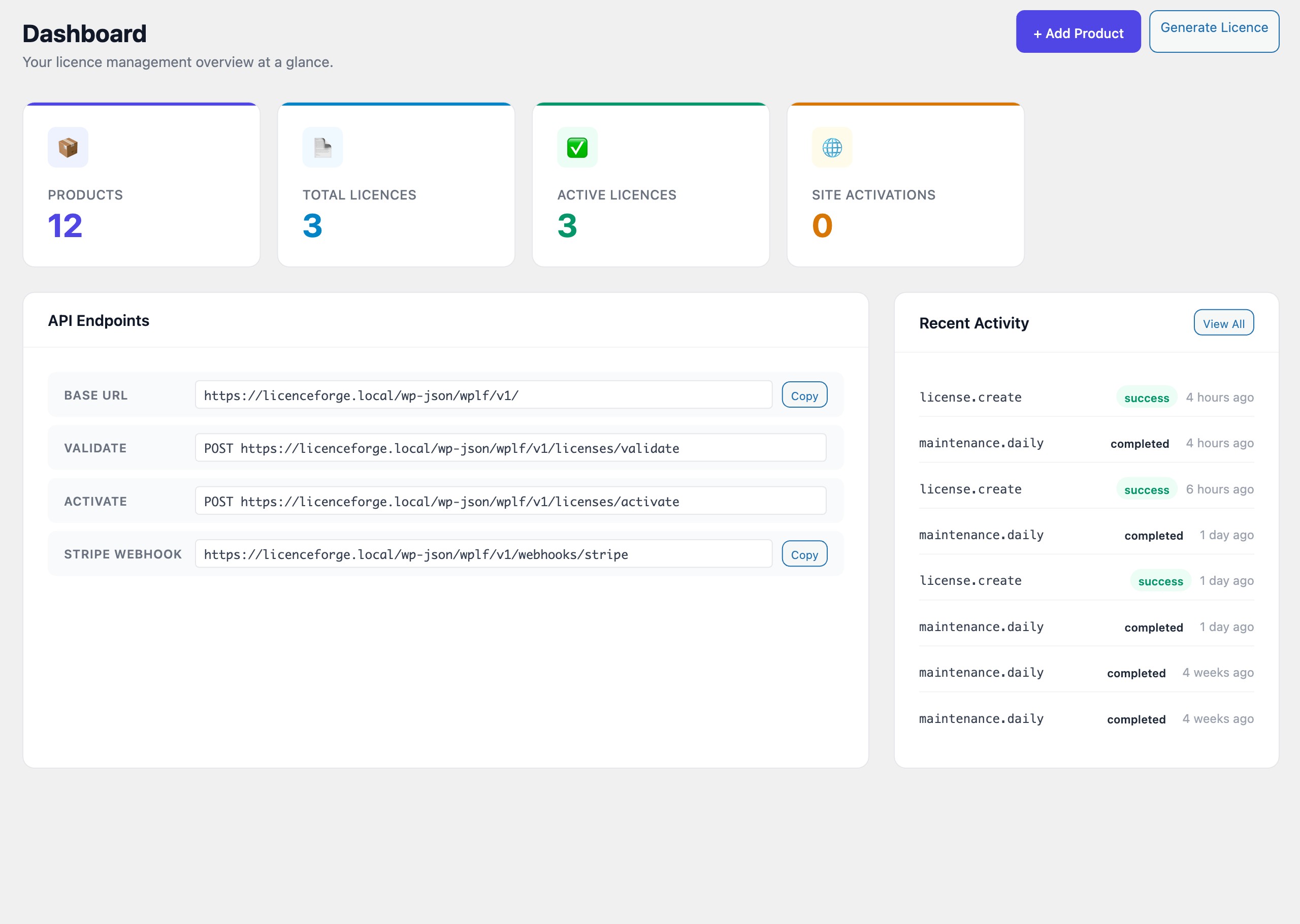Copy the Base URL
Image resolution: width=1300 pixels, height=924 pixels.
804,395
